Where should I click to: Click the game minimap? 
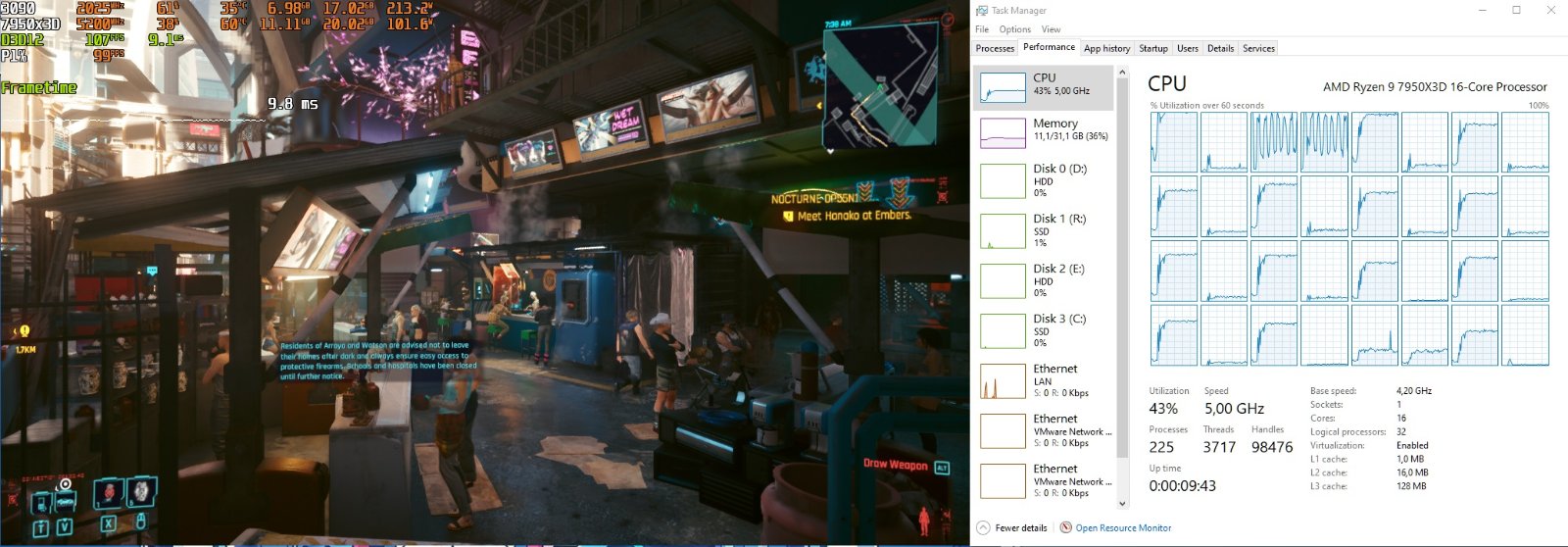879,86
